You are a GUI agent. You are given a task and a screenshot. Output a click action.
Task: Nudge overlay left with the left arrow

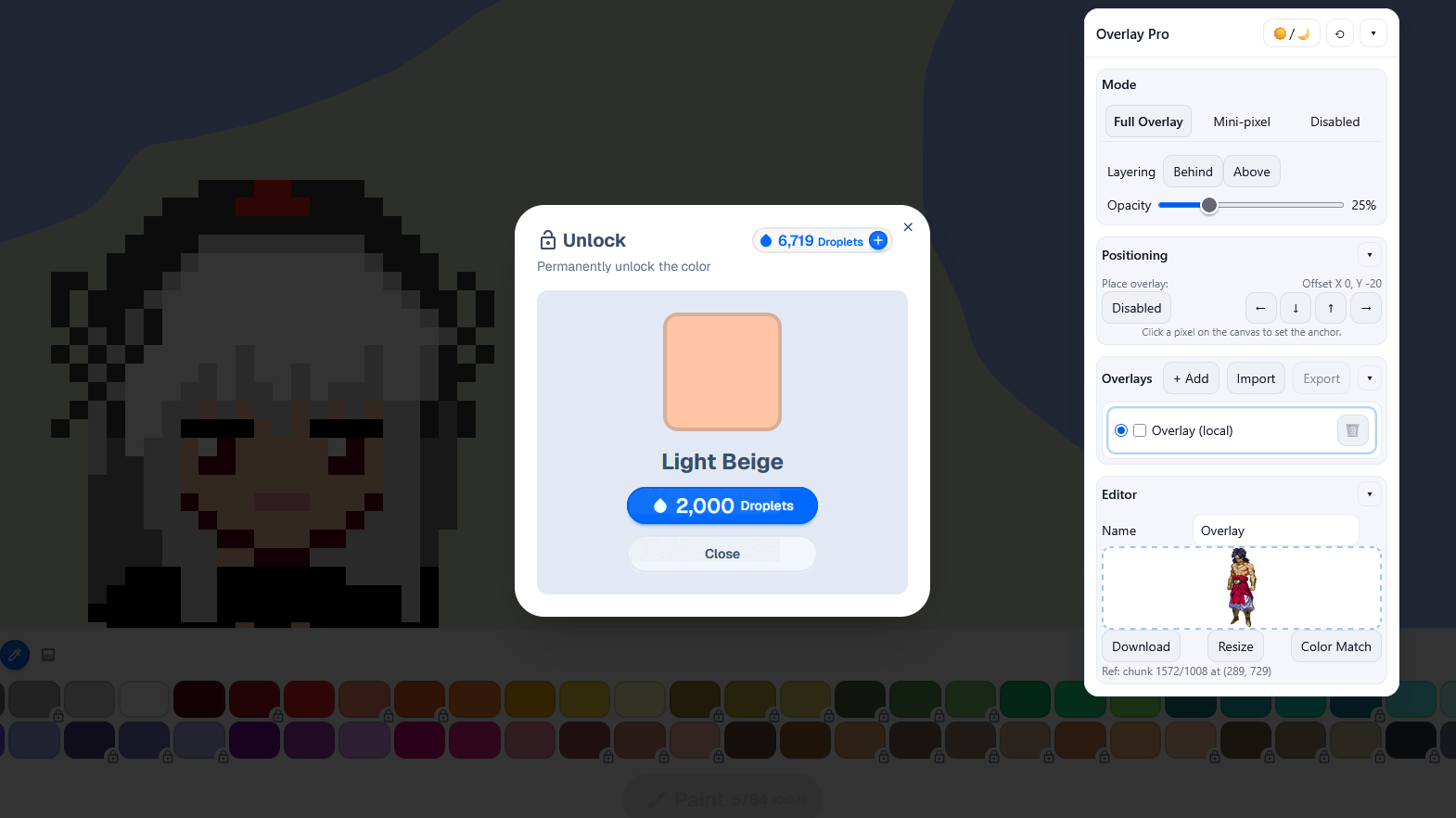pyautogui.click(x=1260, y=308)
